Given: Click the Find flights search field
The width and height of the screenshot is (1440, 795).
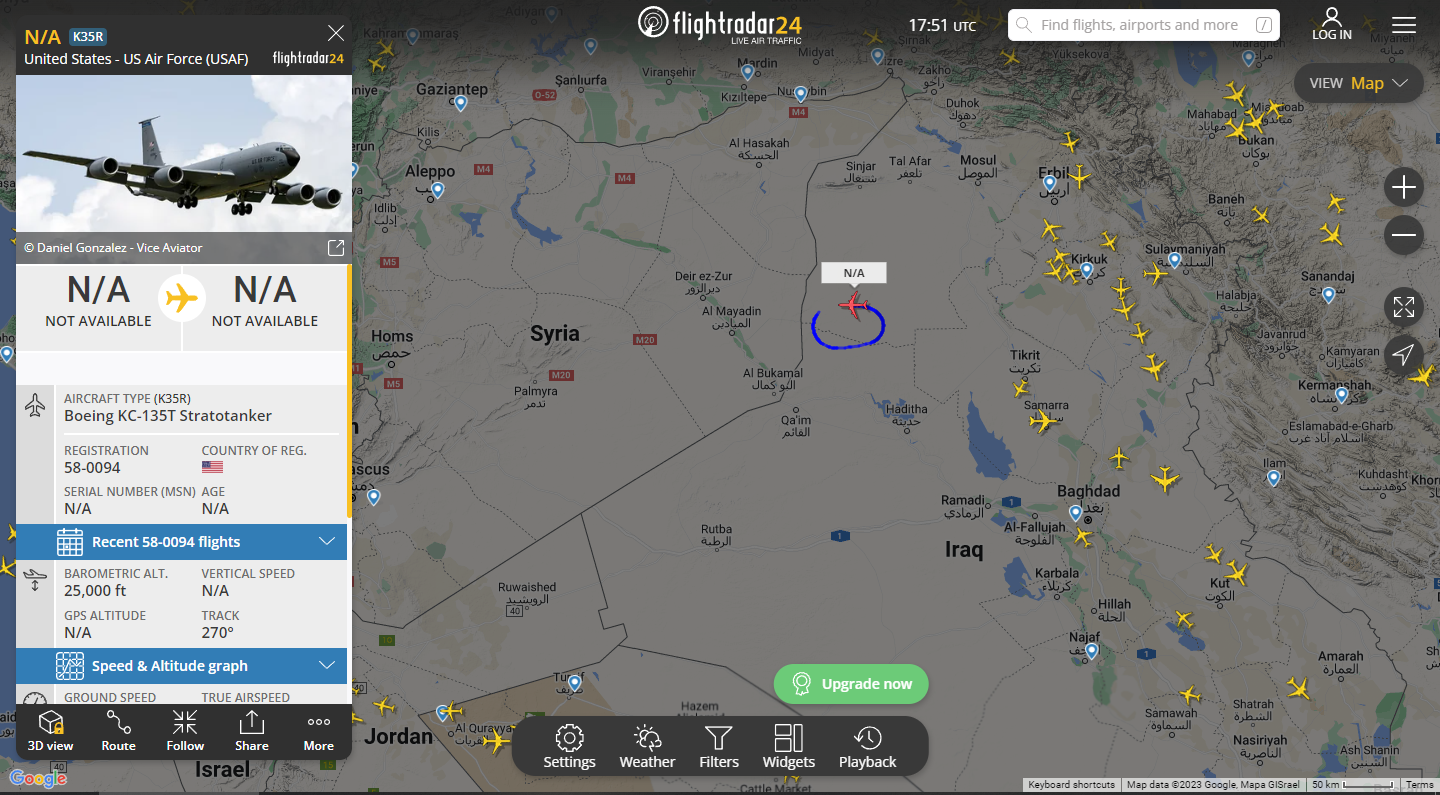Looking at the screenshot, I should (1144, 25).
